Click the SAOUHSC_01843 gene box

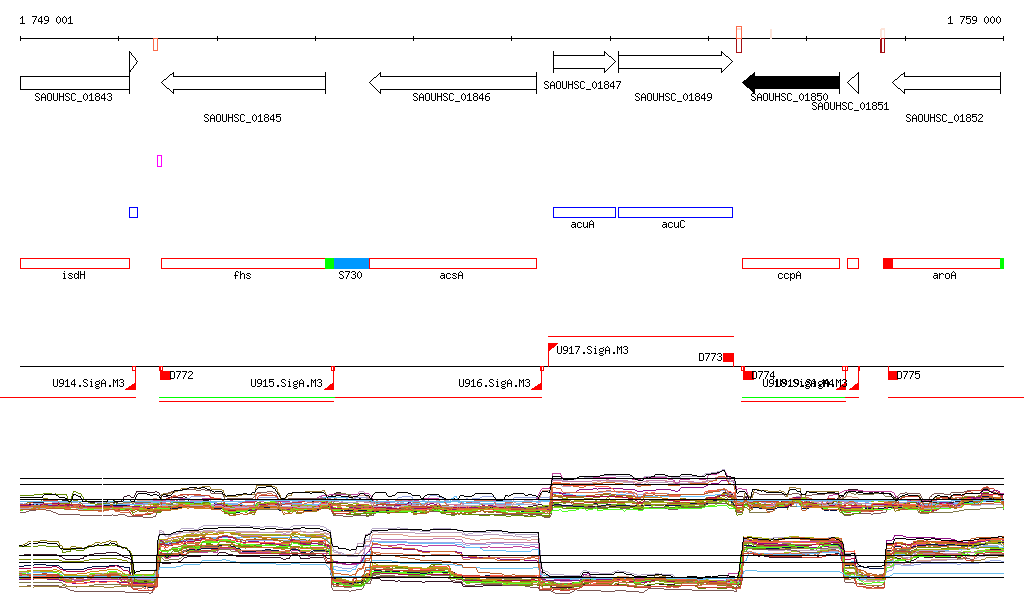tap(75, 83)
